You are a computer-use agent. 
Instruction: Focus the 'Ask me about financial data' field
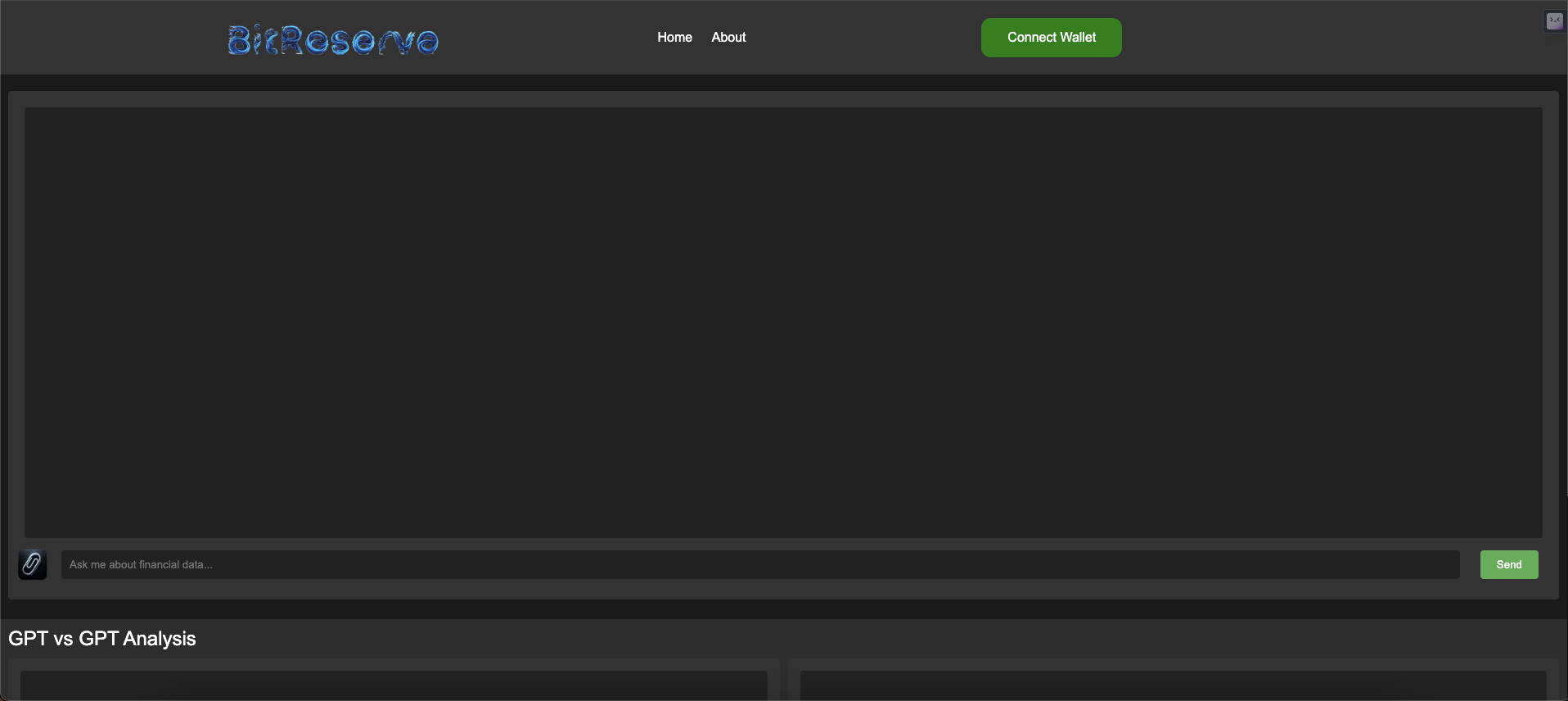pos(759,564)
